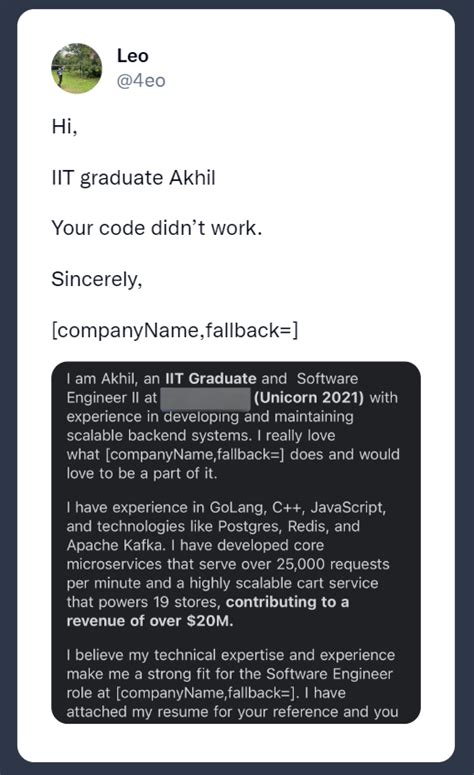Screen dimensions: 474x775
Task: Click 'role at [companyName,fallback=]' placeholder
Action: tap(183, 693)
